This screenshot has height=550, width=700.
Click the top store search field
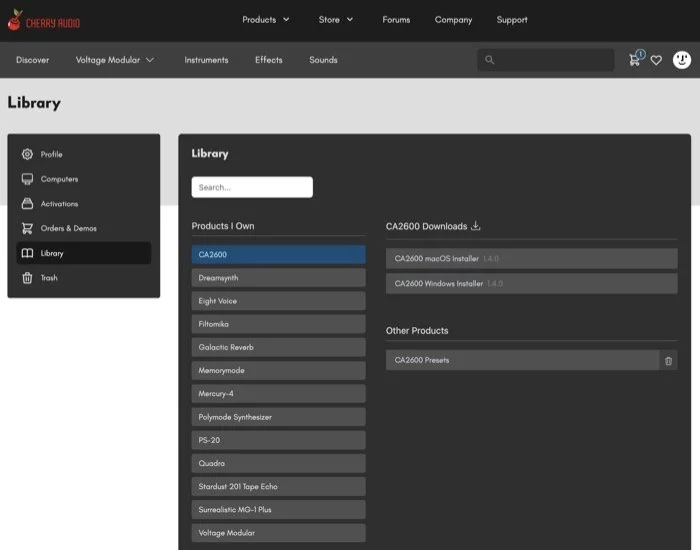click(546, 60)
